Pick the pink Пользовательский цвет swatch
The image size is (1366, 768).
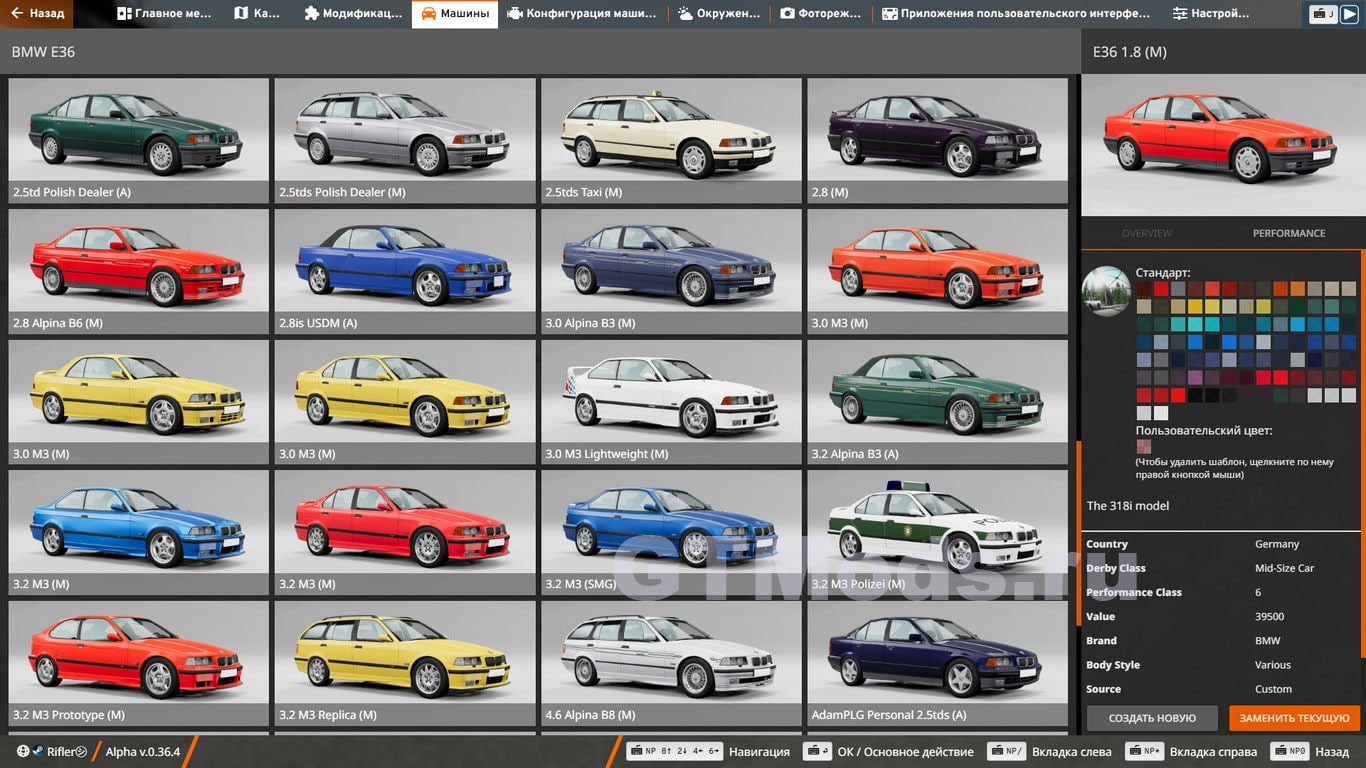point(1143,446)
